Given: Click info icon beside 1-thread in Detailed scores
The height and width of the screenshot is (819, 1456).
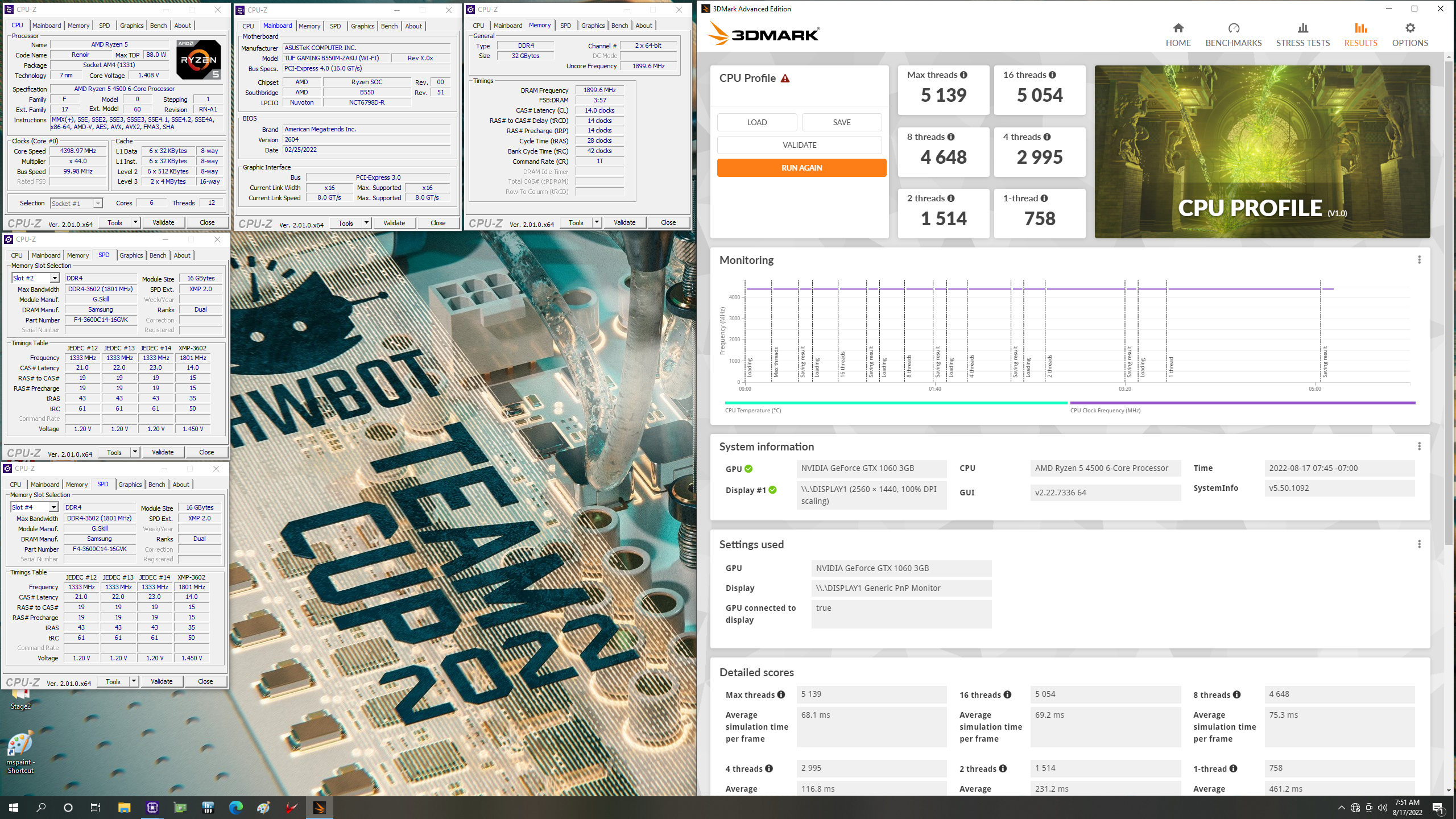Looking at the screenshot, I should (1233, 769).
